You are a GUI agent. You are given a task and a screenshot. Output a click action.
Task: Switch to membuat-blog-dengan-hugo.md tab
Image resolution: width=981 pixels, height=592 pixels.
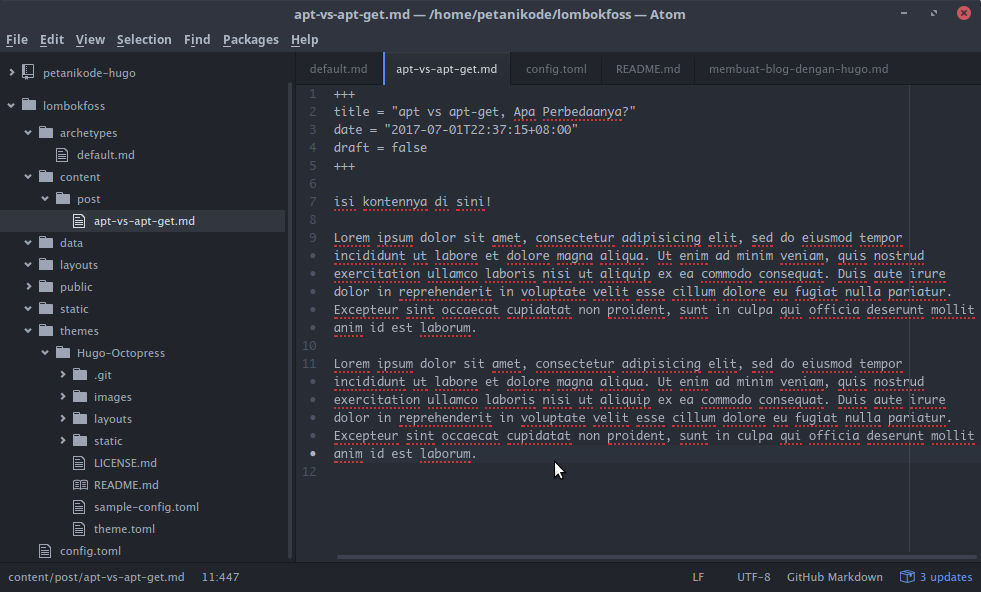coord(798,69)
